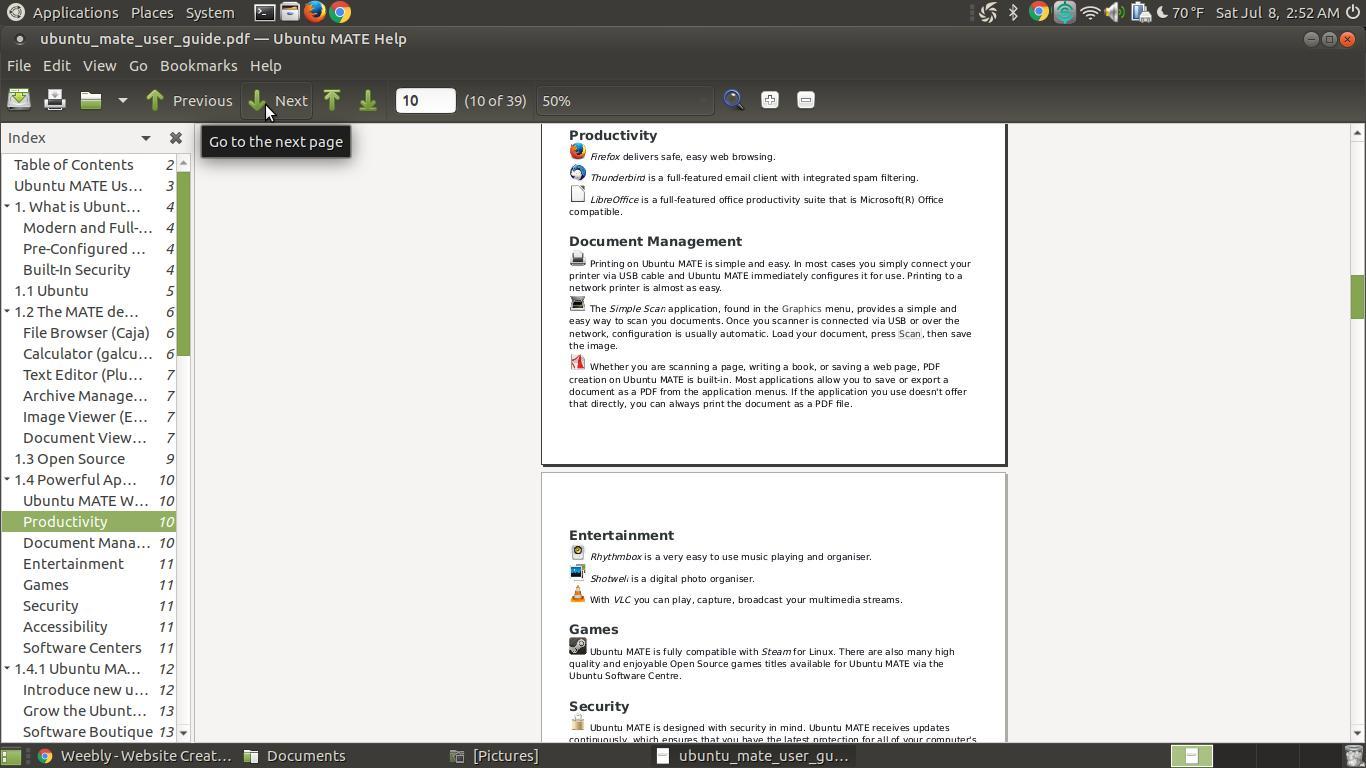Jump to the last page arrow icon

368,100
